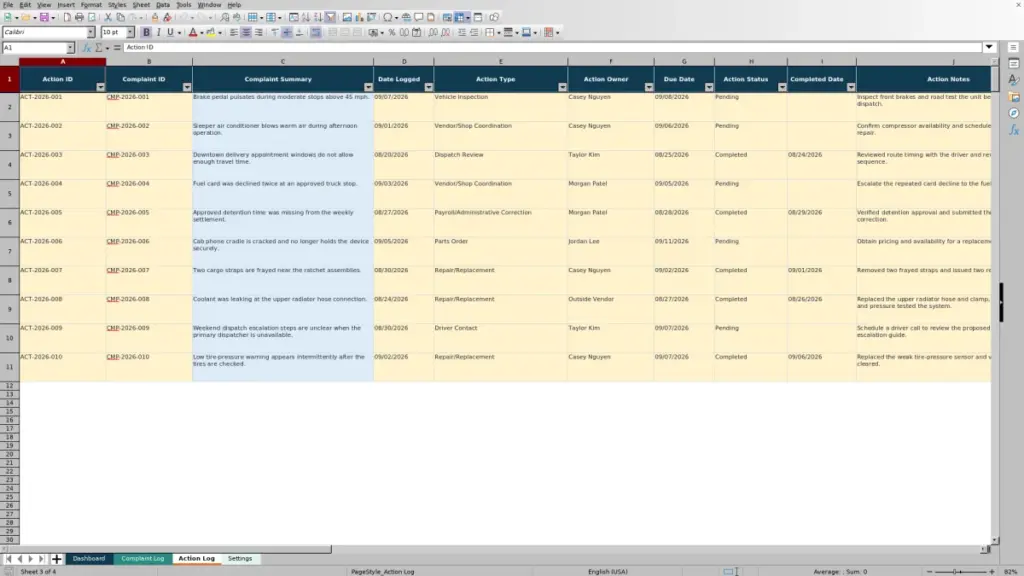Click the CMP-2026-010 complaint link
The width and height of the screenshot is (1024, 576).
click(127, 357)
